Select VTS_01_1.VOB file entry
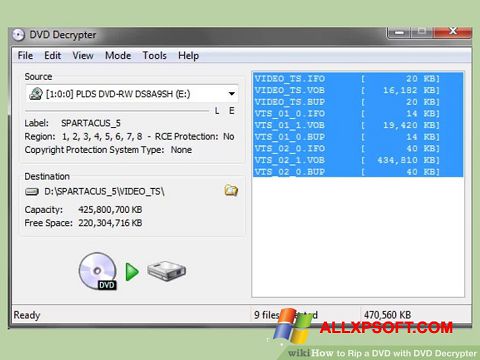 click(x=358, y=125)
